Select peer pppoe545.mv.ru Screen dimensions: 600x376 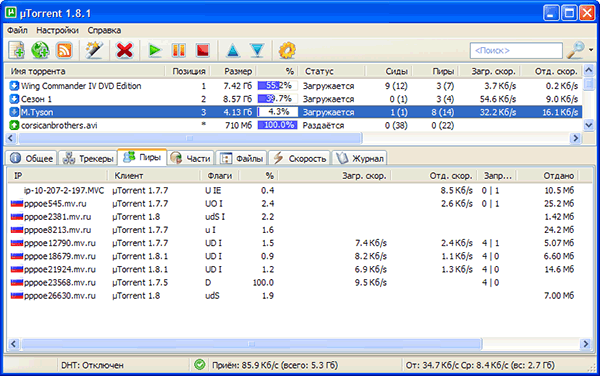pos(293,203)
